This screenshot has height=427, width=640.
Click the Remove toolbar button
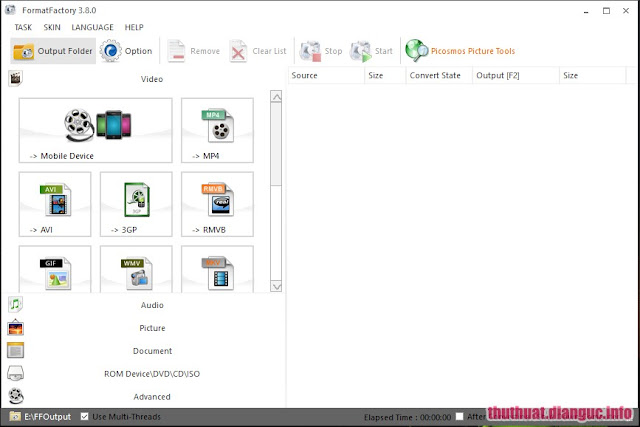click(x=193, y=51)
